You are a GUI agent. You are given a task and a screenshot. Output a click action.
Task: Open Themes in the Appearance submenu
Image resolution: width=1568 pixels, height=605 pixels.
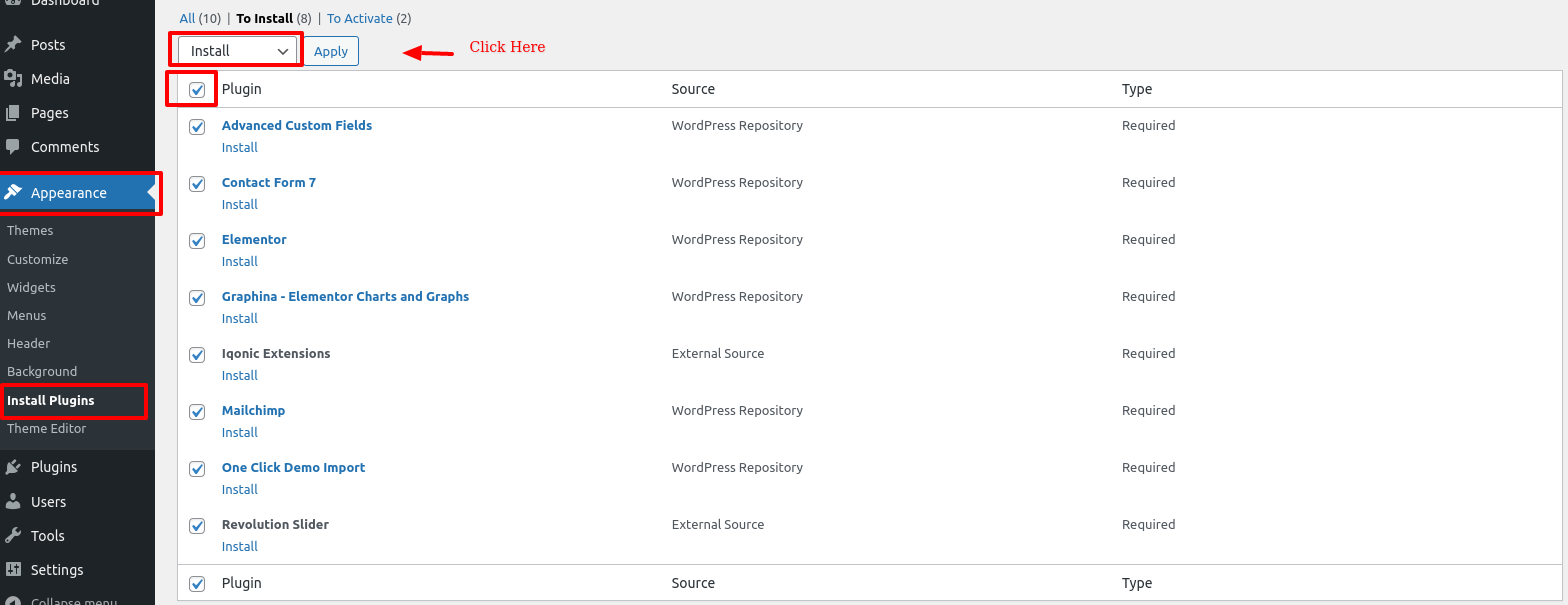point(30,230)
